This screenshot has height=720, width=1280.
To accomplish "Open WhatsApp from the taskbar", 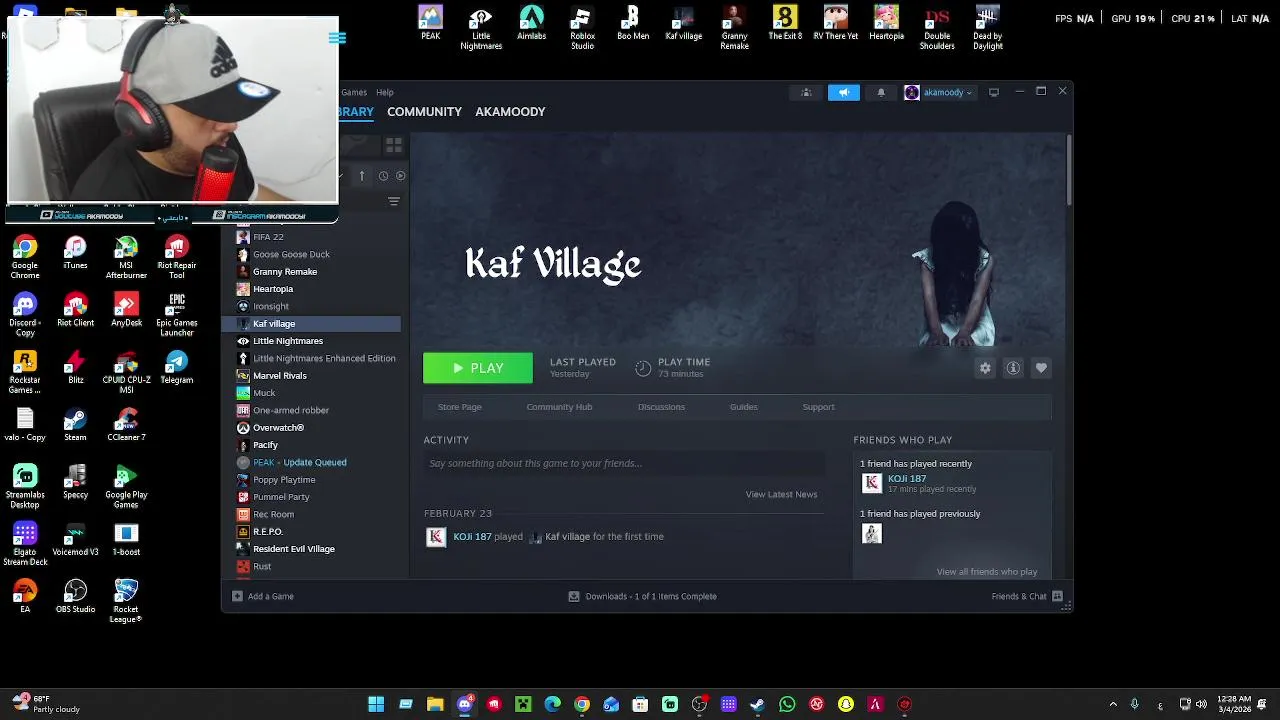I will (787, 704).
